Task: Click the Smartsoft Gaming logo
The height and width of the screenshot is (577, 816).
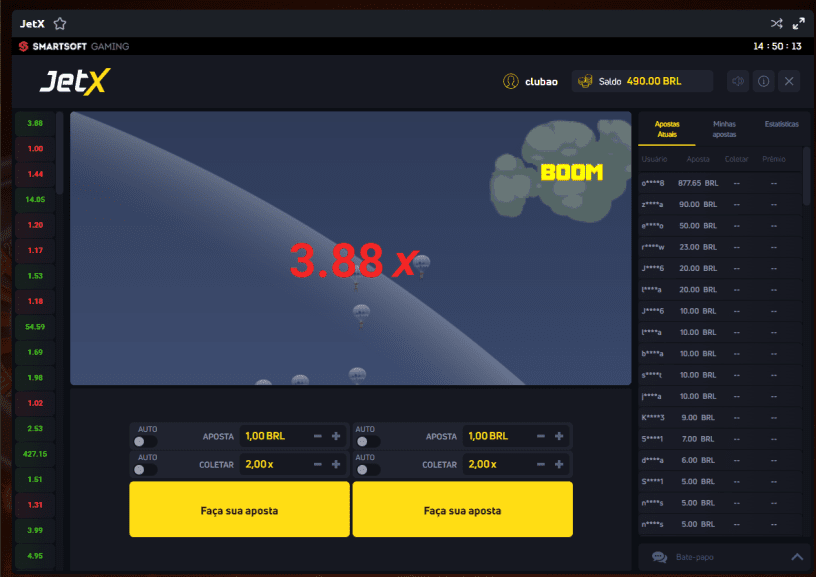Action: pyautogui.click(x=74, y=46)
